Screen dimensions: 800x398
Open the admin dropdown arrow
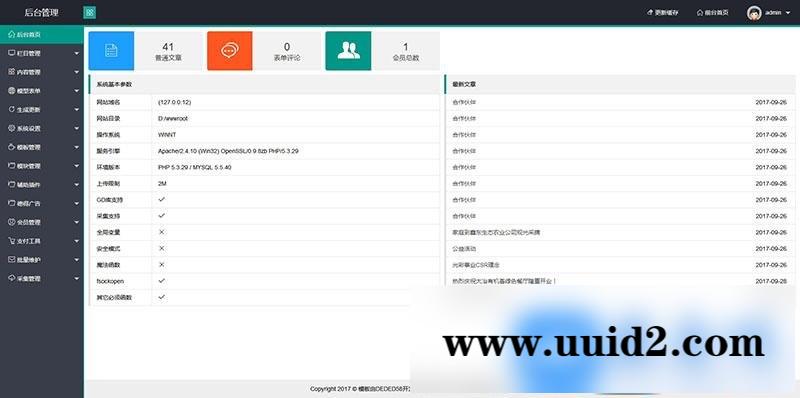pyautogui.click(x=788, y=13)
